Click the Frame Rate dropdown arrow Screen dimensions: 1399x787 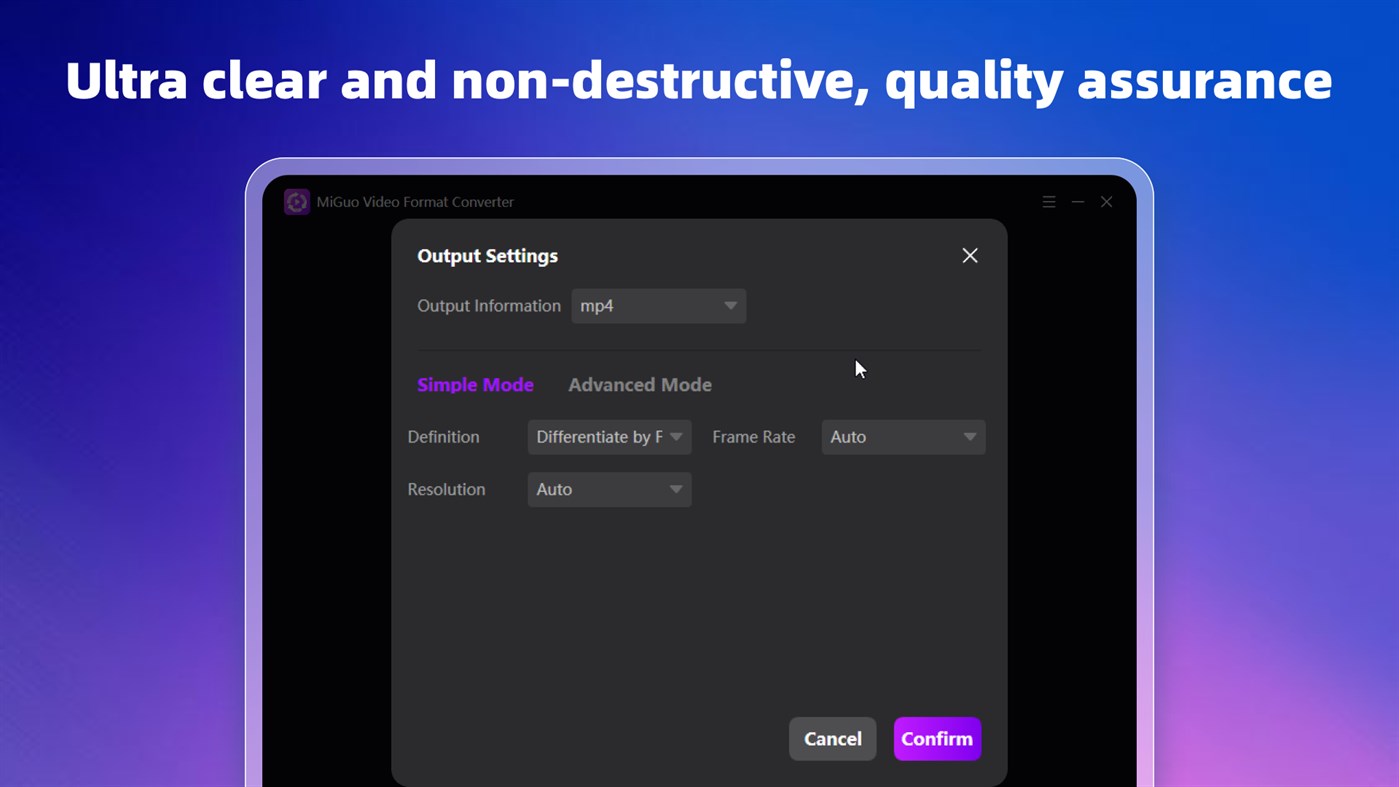[x=969, y=437]
